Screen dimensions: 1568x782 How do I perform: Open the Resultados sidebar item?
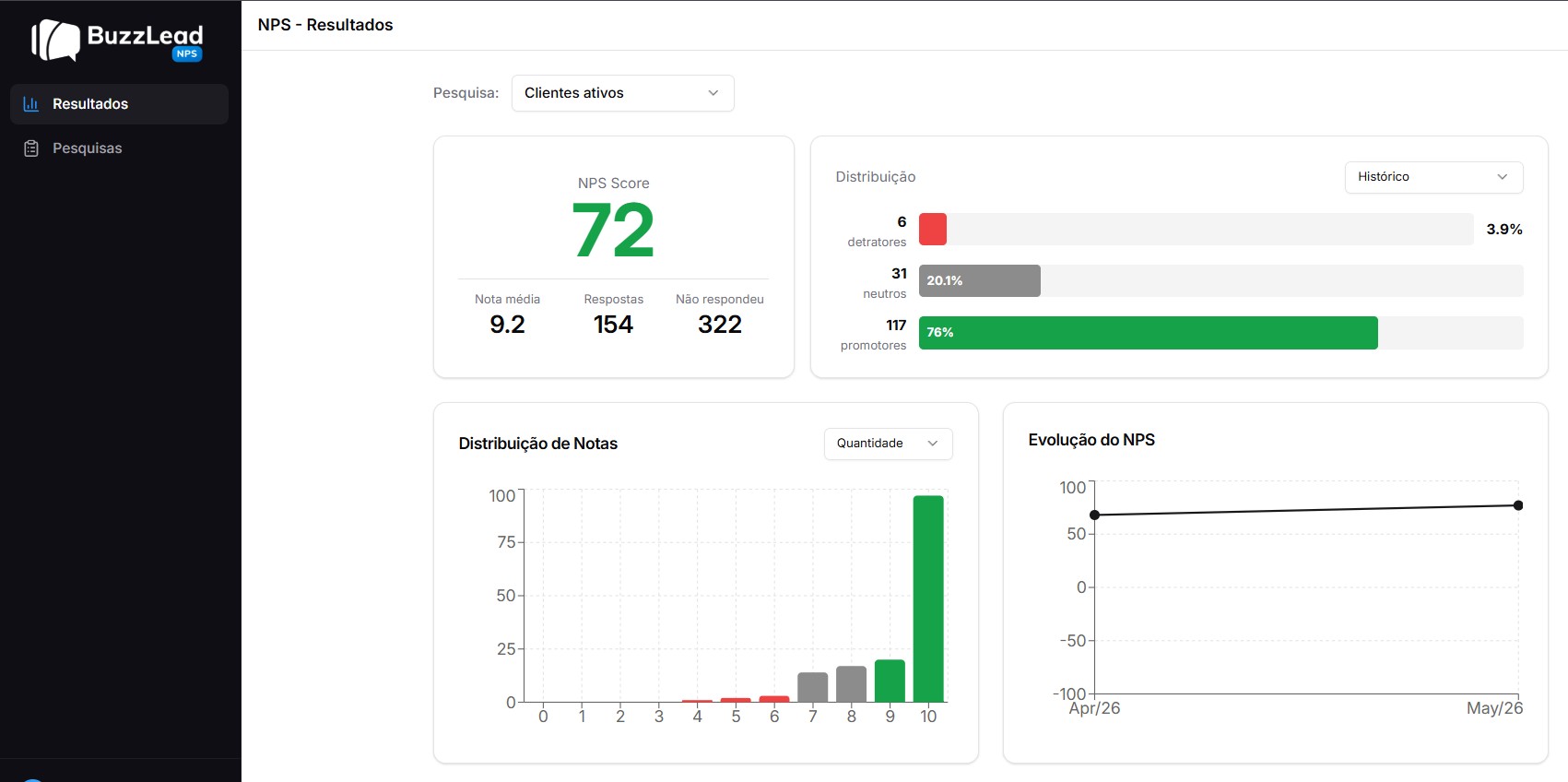(x=119, y=104)
